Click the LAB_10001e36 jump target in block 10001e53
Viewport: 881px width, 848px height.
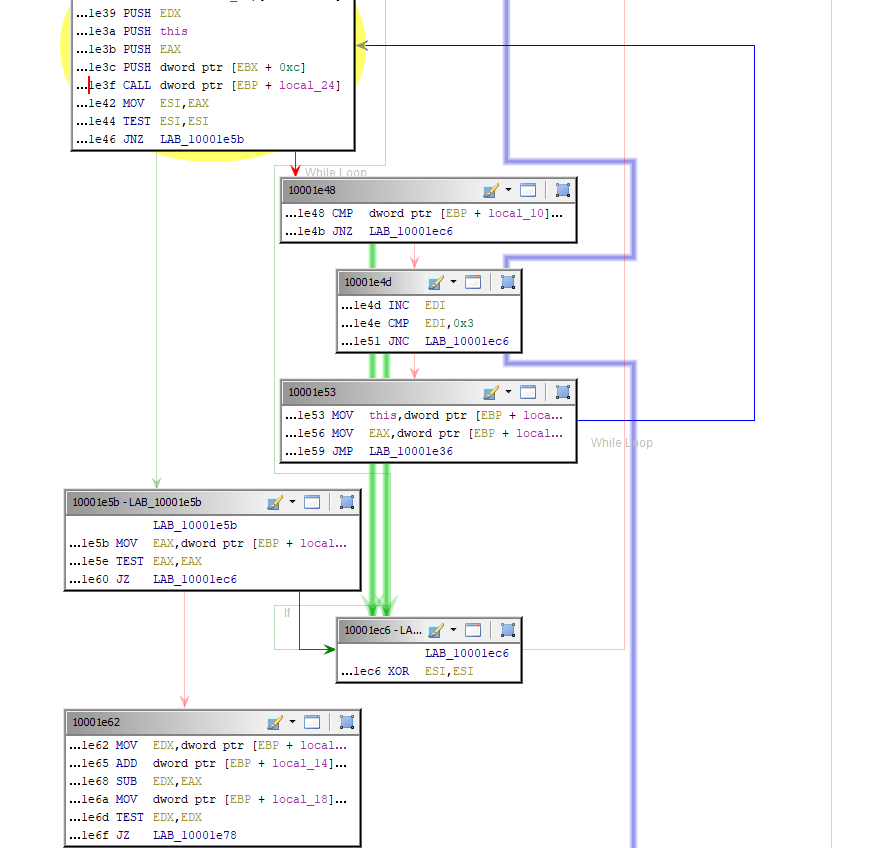pos(414,451)
